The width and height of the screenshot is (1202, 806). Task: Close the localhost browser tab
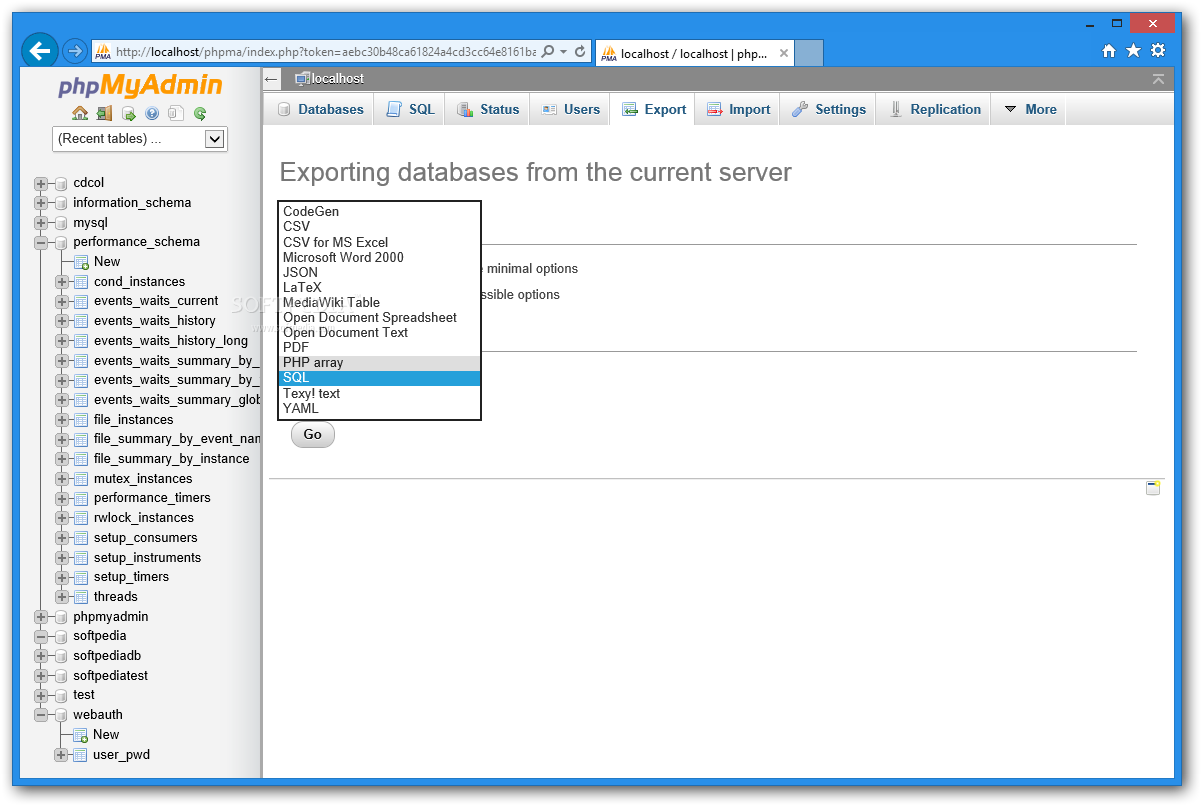pyautogui.click(x=784, y=54)
